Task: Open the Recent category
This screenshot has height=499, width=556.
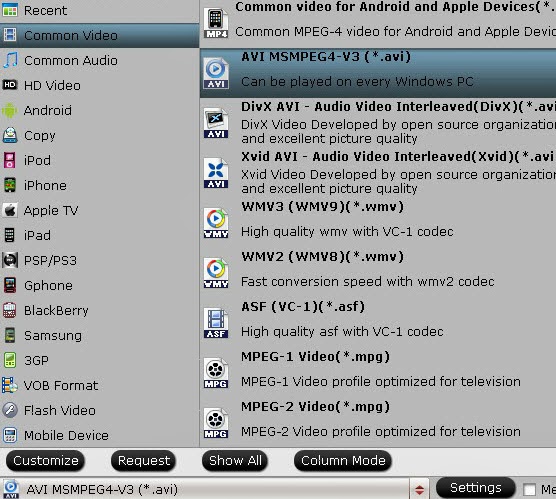Action: (99, 10)
